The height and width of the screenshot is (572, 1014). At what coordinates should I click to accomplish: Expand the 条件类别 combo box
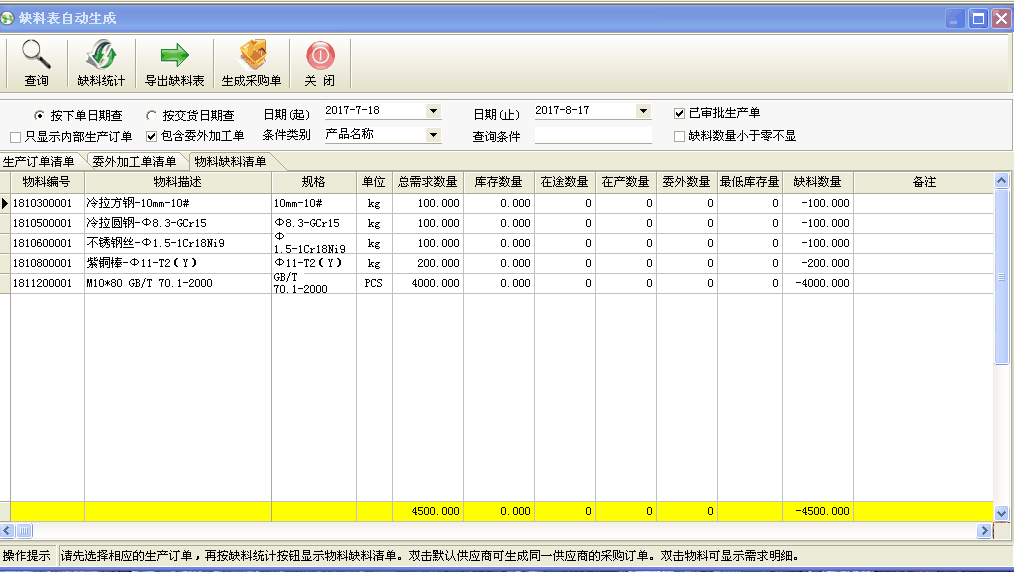433,134
